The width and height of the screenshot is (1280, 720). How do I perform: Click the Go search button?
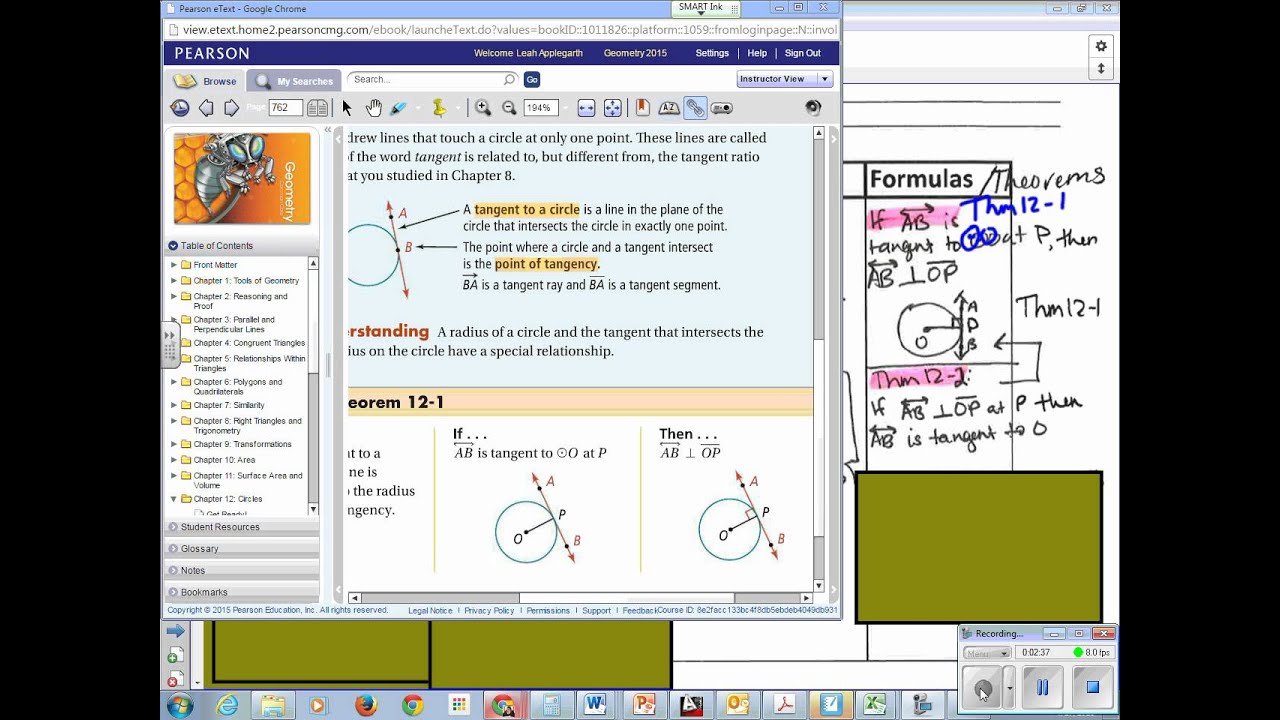532,79
